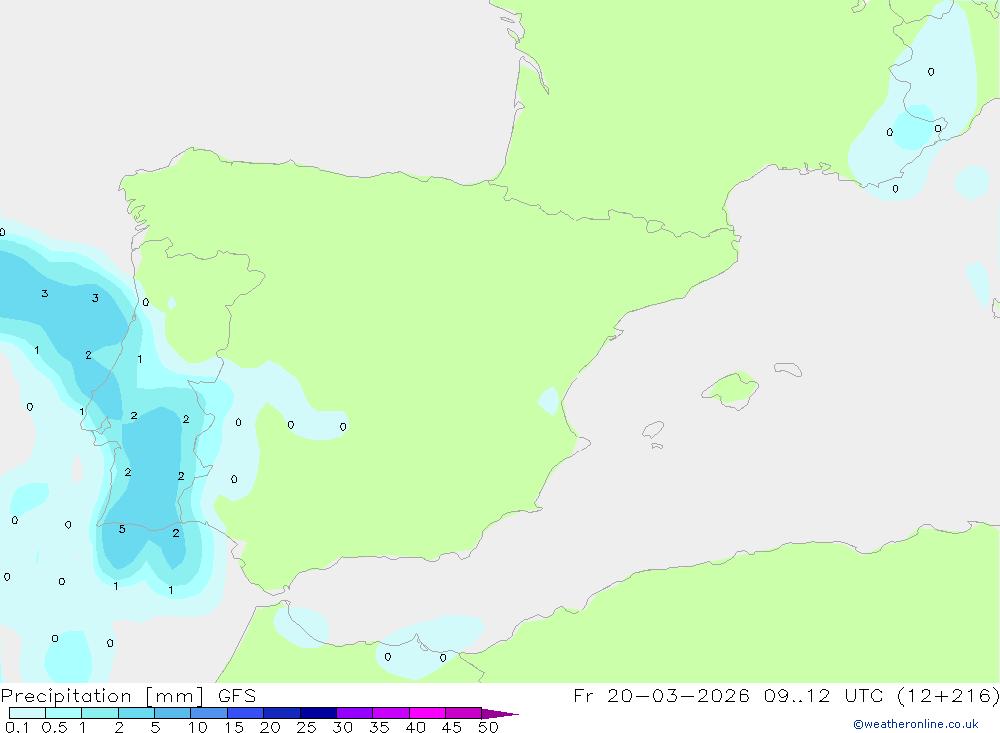
Task: Click the legend label '35'
Action: click(379, 727)
